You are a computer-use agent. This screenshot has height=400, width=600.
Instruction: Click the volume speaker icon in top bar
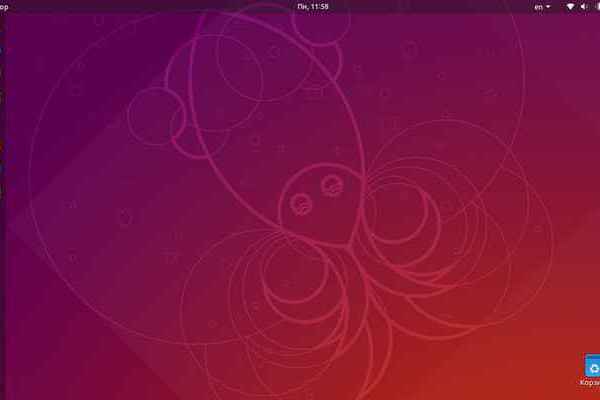tap(584, 7)
